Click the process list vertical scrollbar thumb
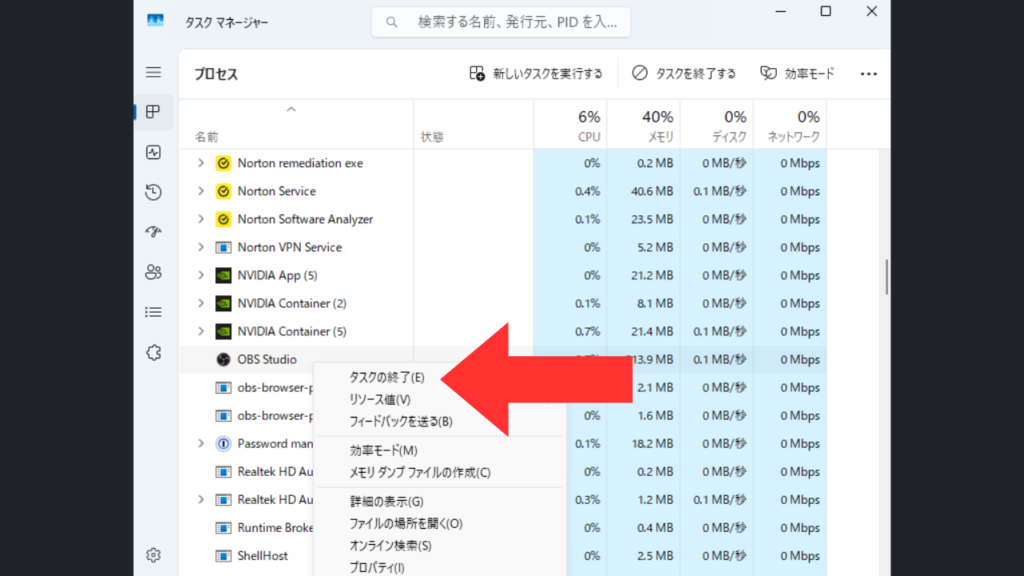1024x576 pixels. click(886, 277)
